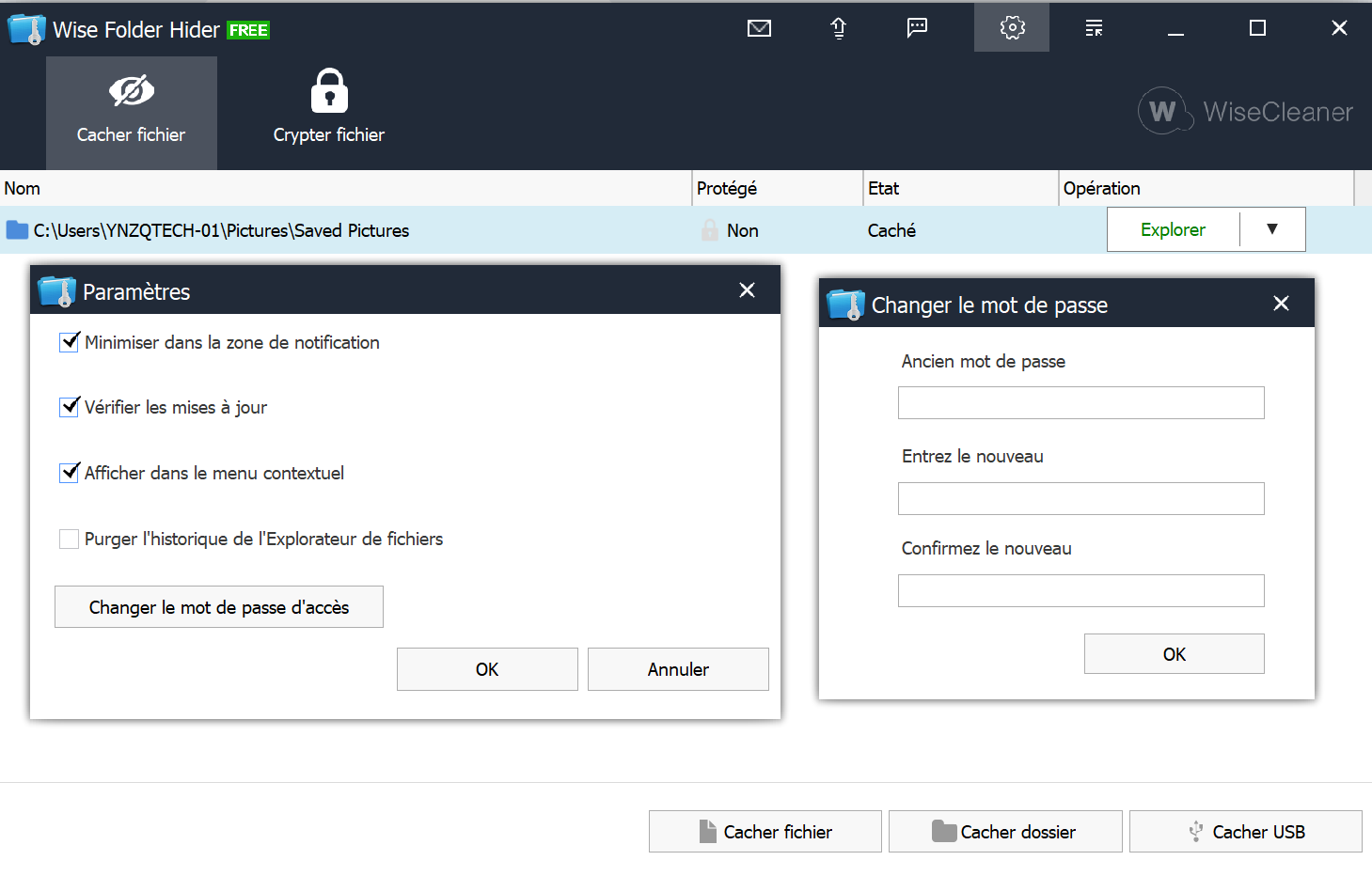
Task: Click the folder icon of Saved Pictures row
Action: [x=17, y=230]
